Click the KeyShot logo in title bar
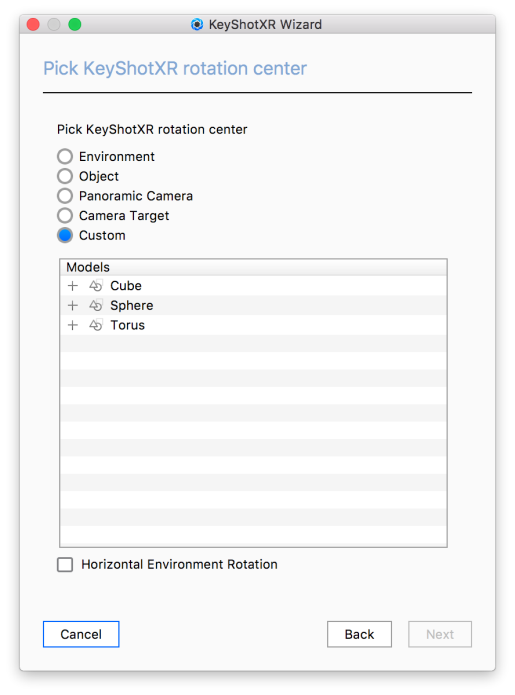Image resolution: width=515 pixels, height=695 pixels. (x=197, y=24)
